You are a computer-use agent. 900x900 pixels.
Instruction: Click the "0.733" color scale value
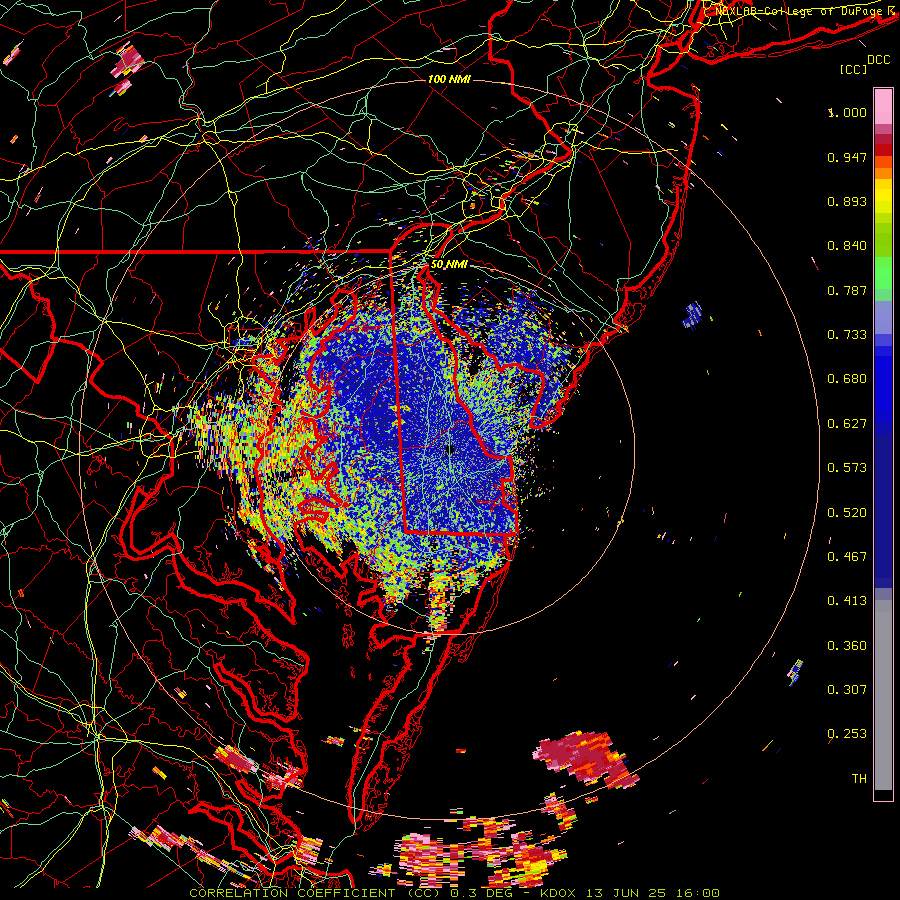[x=847, y=335]
